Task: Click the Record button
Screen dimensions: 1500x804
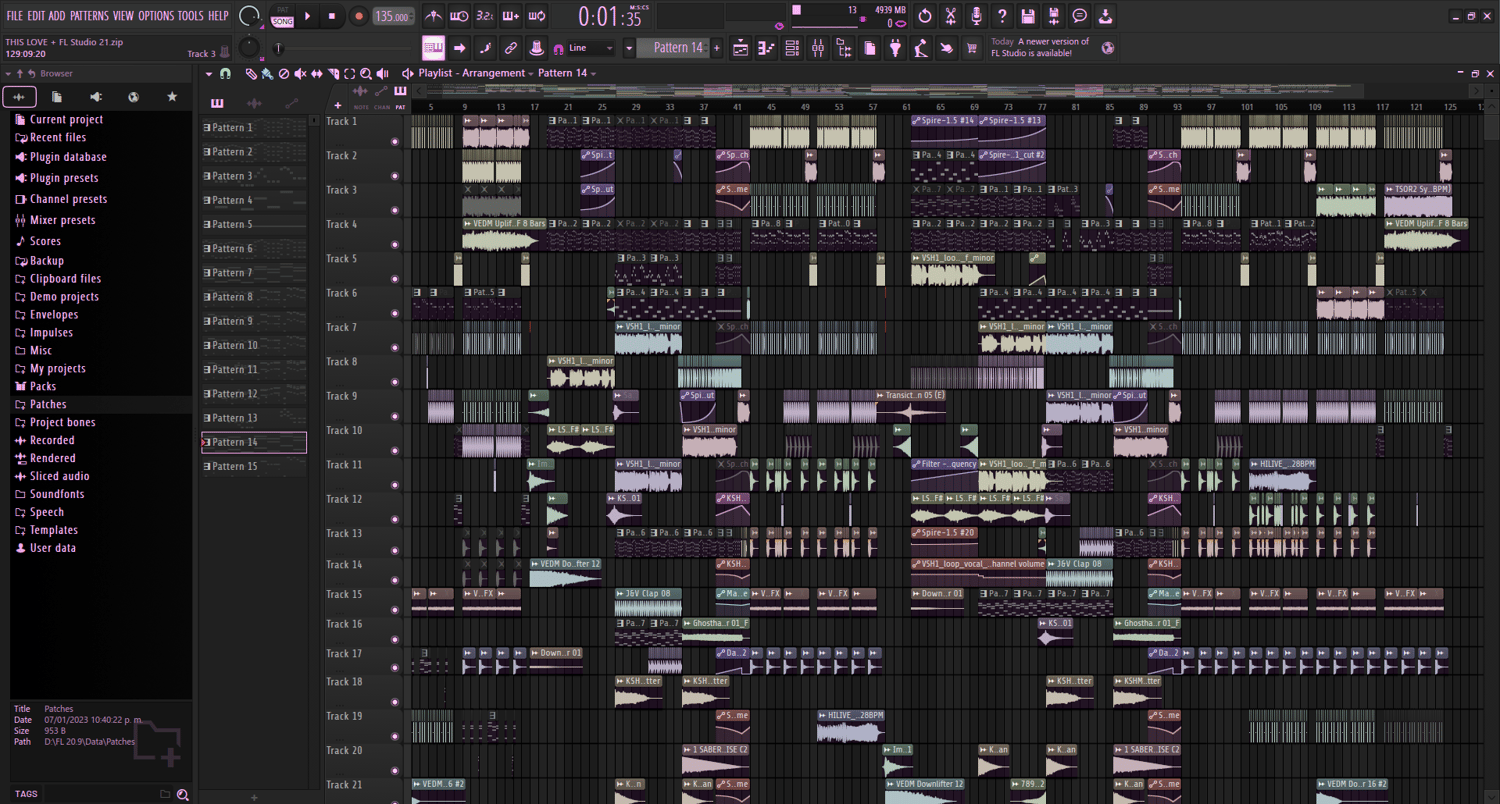Action: pyautogui.click(x=358, y=16)
